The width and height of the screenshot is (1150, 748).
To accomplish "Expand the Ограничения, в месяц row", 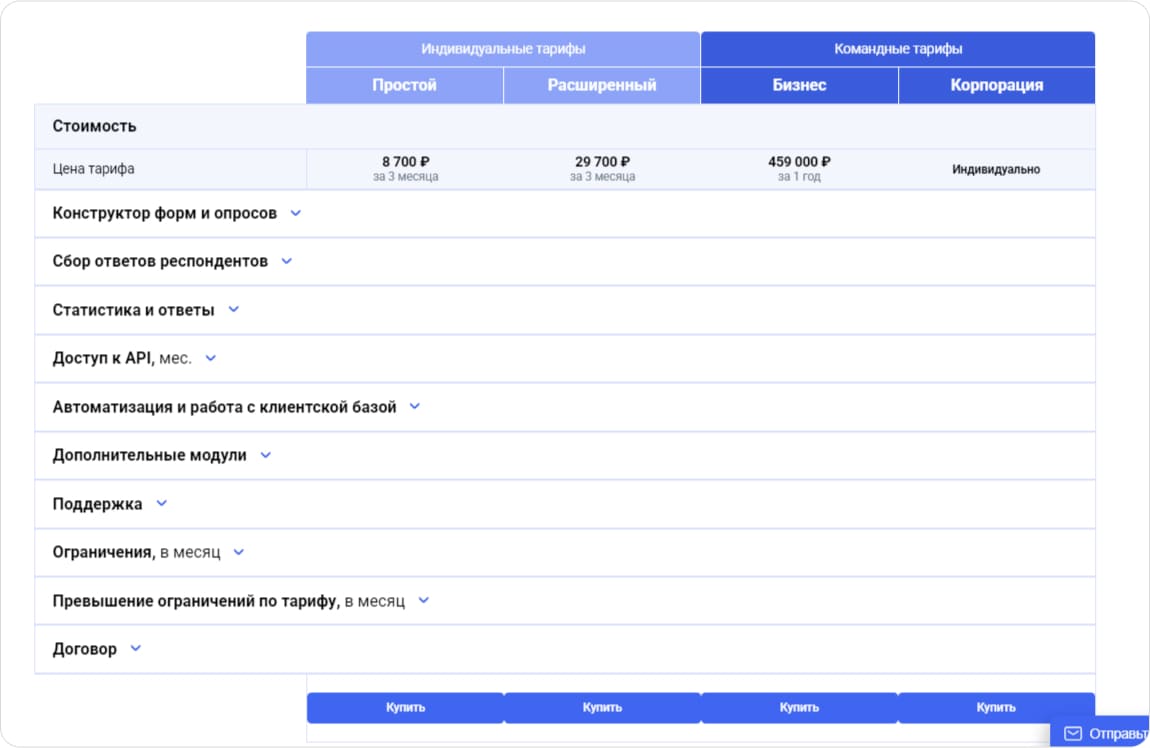I will tap(238, 552).
